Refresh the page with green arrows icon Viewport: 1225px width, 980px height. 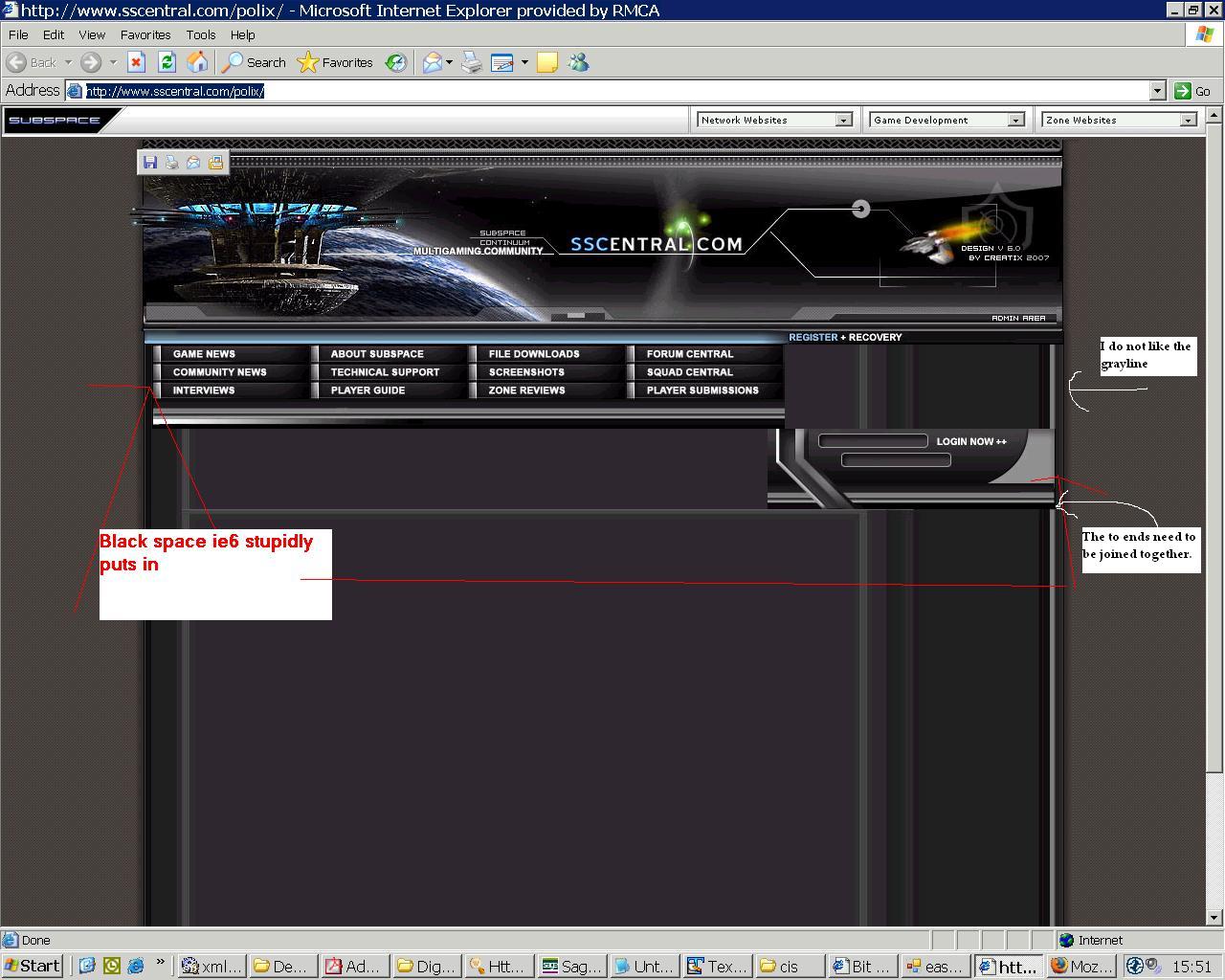tap(167, 62)
